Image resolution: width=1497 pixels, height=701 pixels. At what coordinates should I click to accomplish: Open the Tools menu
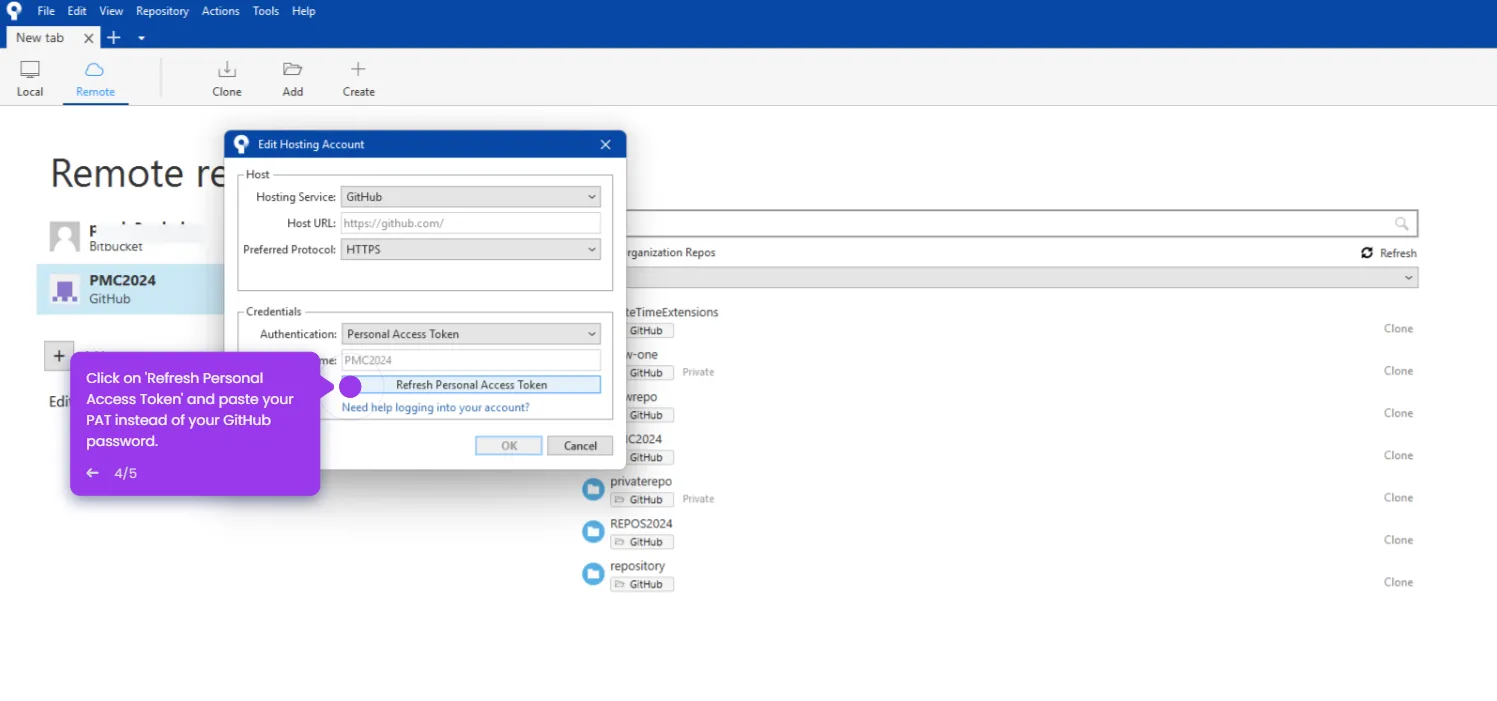[266, 11]
